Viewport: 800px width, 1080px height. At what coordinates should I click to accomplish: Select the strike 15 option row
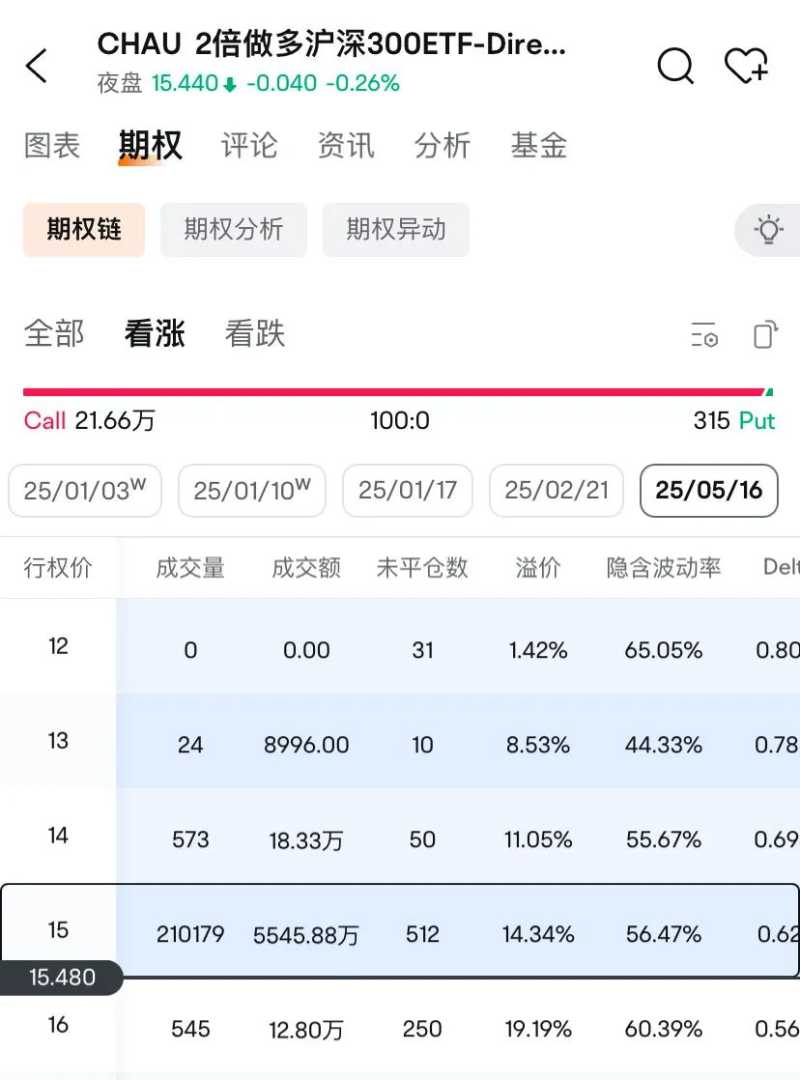pyautogui.click(x=400, y=932)
